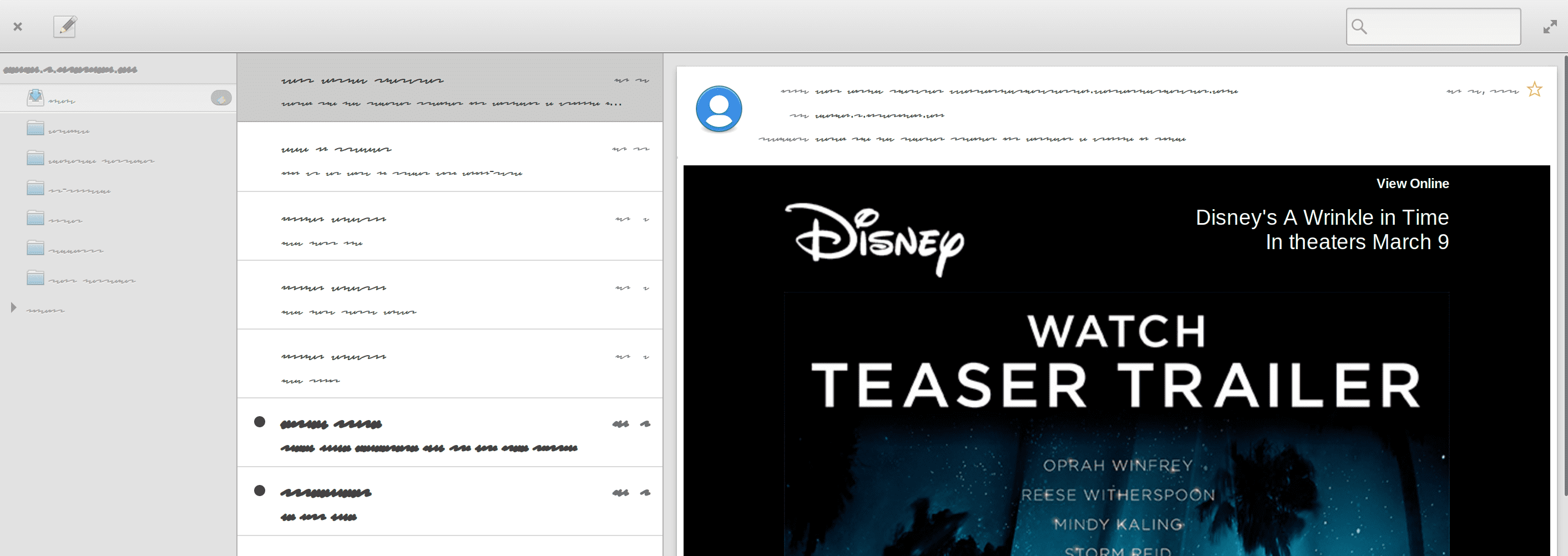Screen dimensions: 1568x556
Task: Click the REESE WITHERSPOON name on poster
Action: pyautogui.click(x=1117, y=494)
